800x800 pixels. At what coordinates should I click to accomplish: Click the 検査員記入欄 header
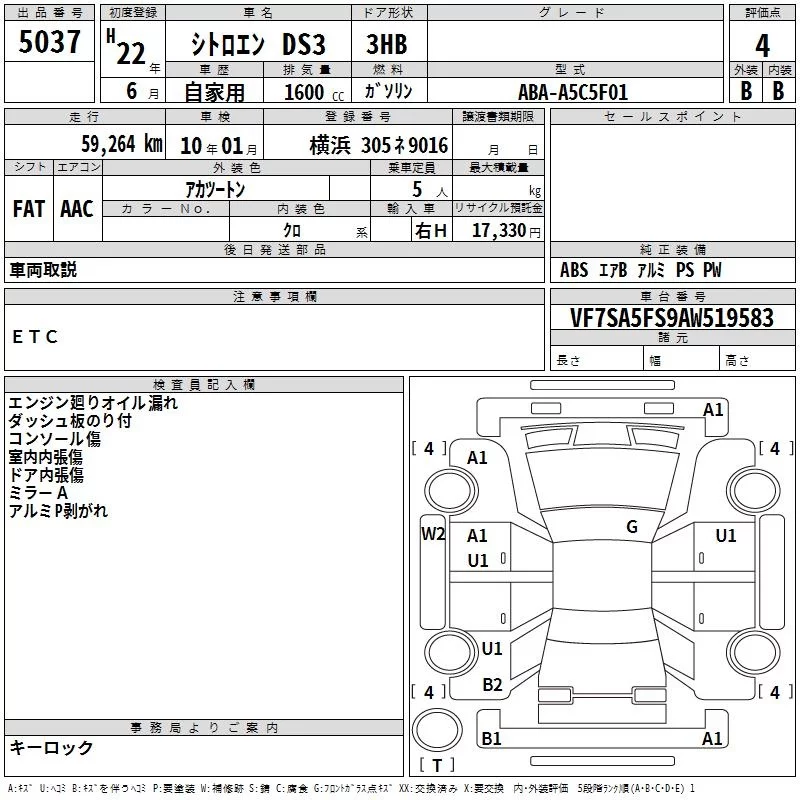204,385
